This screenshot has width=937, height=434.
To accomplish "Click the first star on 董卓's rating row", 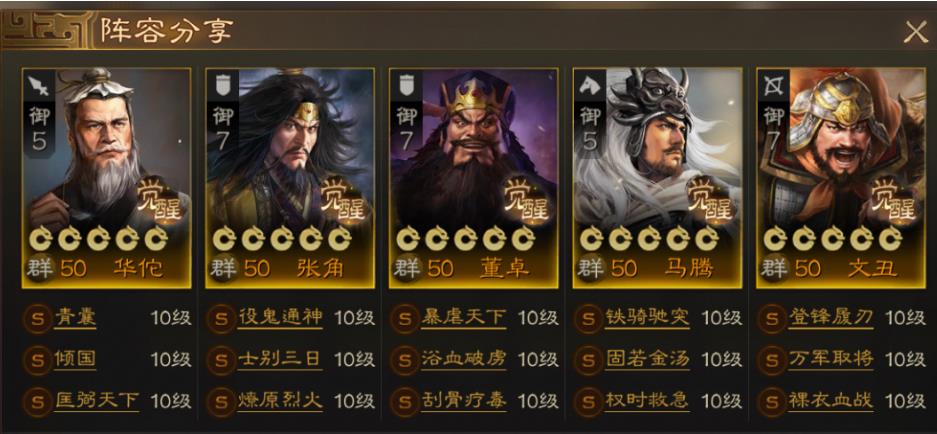I will 408,239.
